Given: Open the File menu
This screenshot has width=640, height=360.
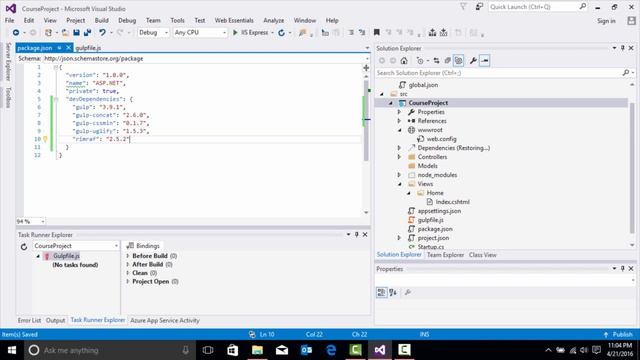Looking at the screenshot, I should [9, 20].
